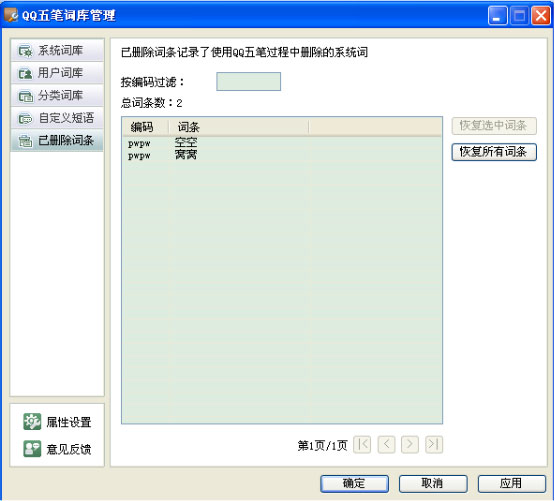The height and width of the screenshot is (501, 555).
Task: Click the 自定义短语 sidebar icon
Action: pos(25,119)
